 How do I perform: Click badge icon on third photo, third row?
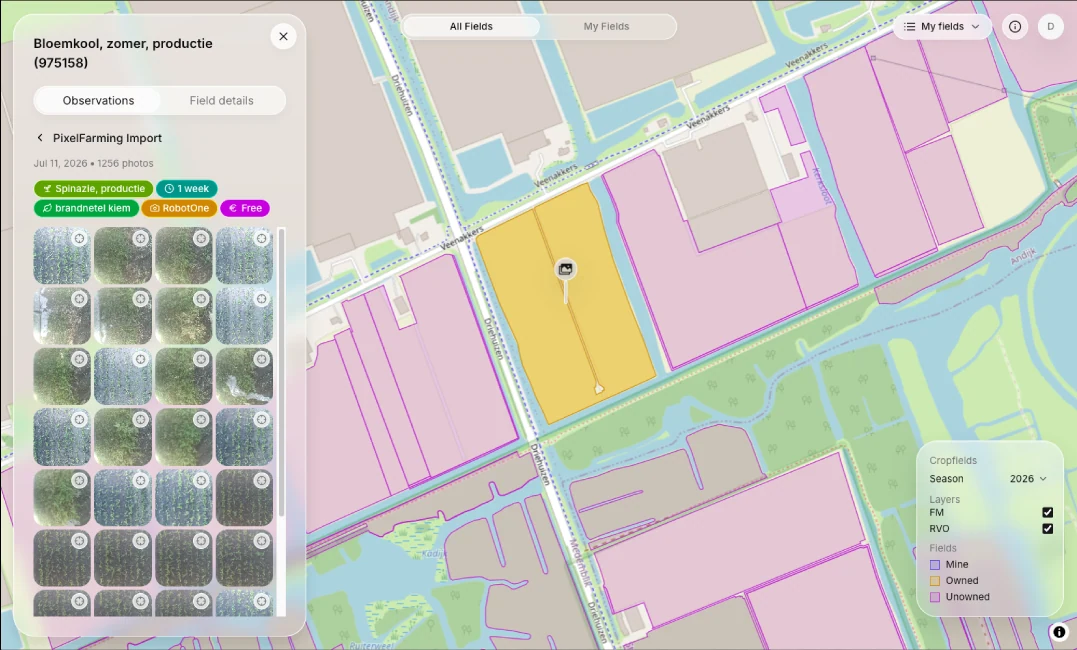pyautogui.click(x=201, y=359)
